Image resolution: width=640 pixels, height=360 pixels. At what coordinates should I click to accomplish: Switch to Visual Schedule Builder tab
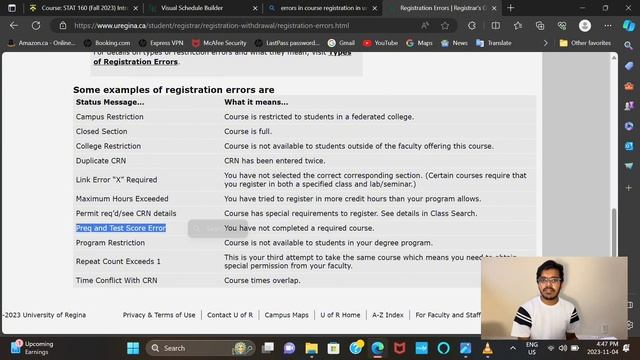[x=192, y=8]
